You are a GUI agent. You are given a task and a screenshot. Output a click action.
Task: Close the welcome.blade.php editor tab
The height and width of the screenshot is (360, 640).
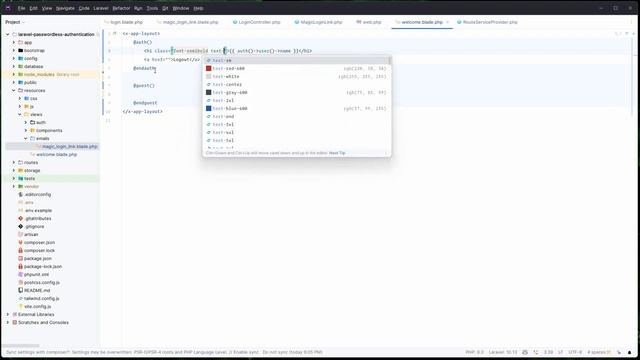[447, 22]
